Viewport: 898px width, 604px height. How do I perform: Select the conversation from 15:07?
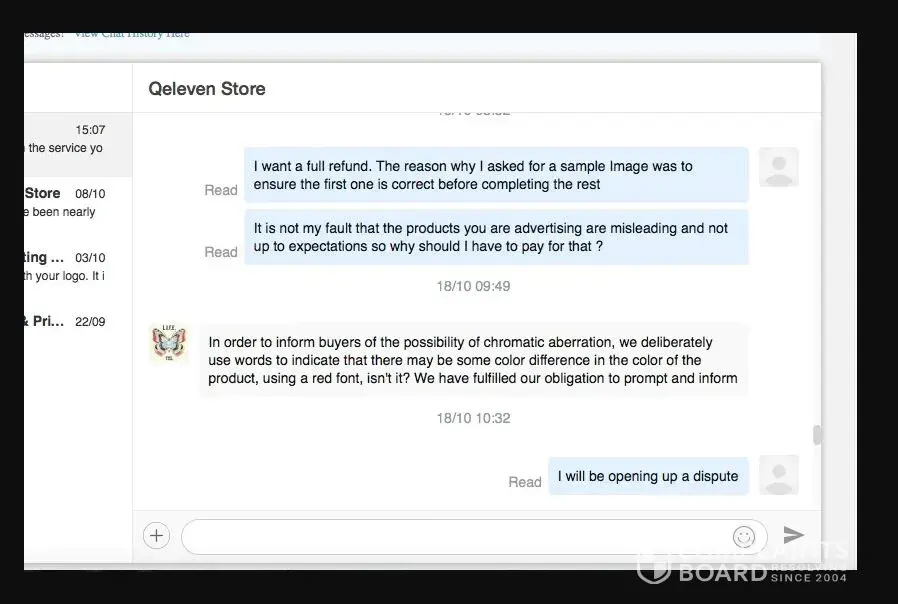[78, 145]
